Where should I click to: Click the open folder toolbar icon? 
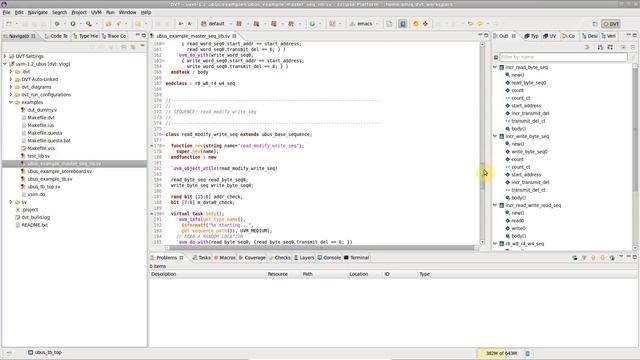click(108, 24)
